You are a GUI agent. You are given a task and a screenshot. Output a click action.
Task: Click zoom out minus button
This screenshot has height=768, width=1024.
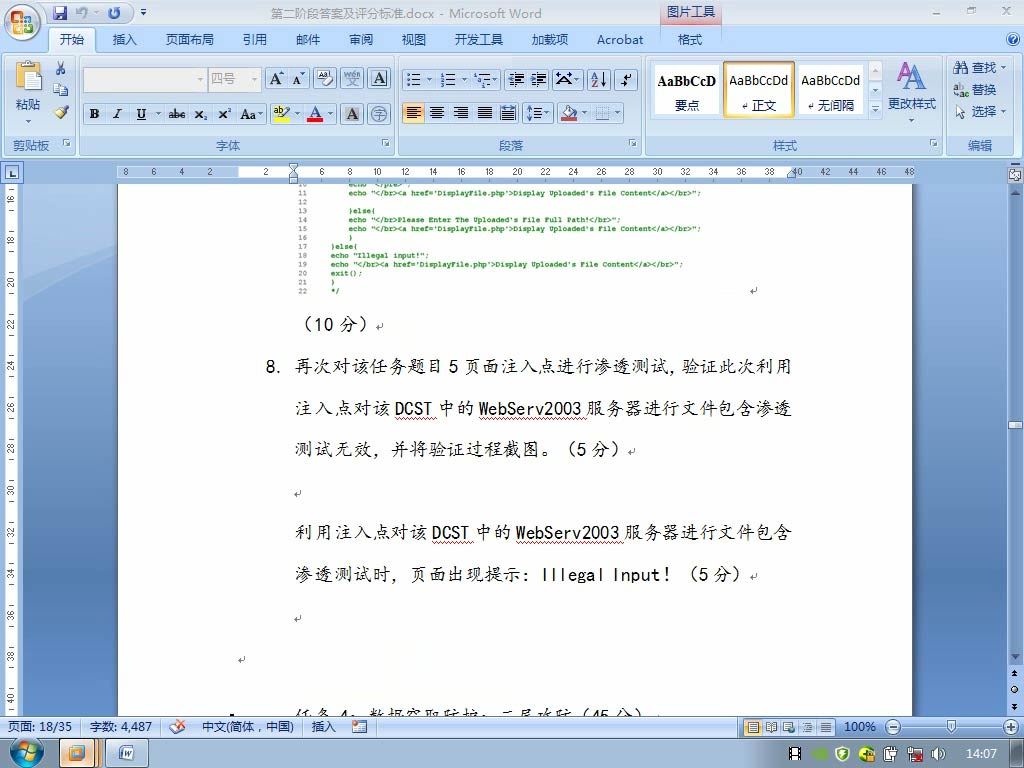pos(893,726)
